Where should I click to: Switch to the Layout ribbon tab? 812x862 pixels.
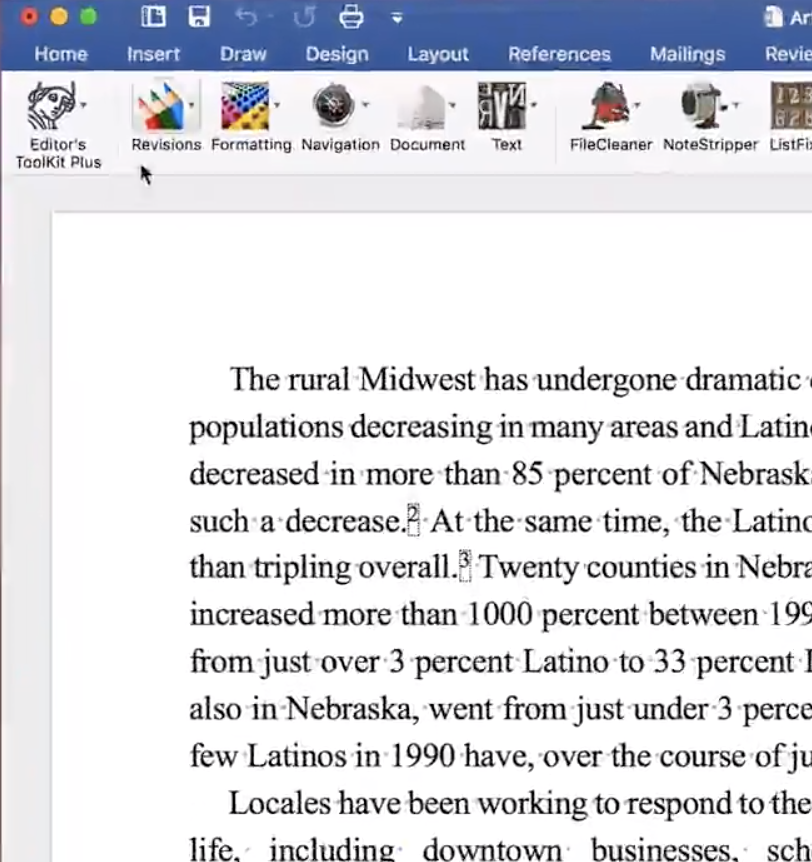point(438,54)
